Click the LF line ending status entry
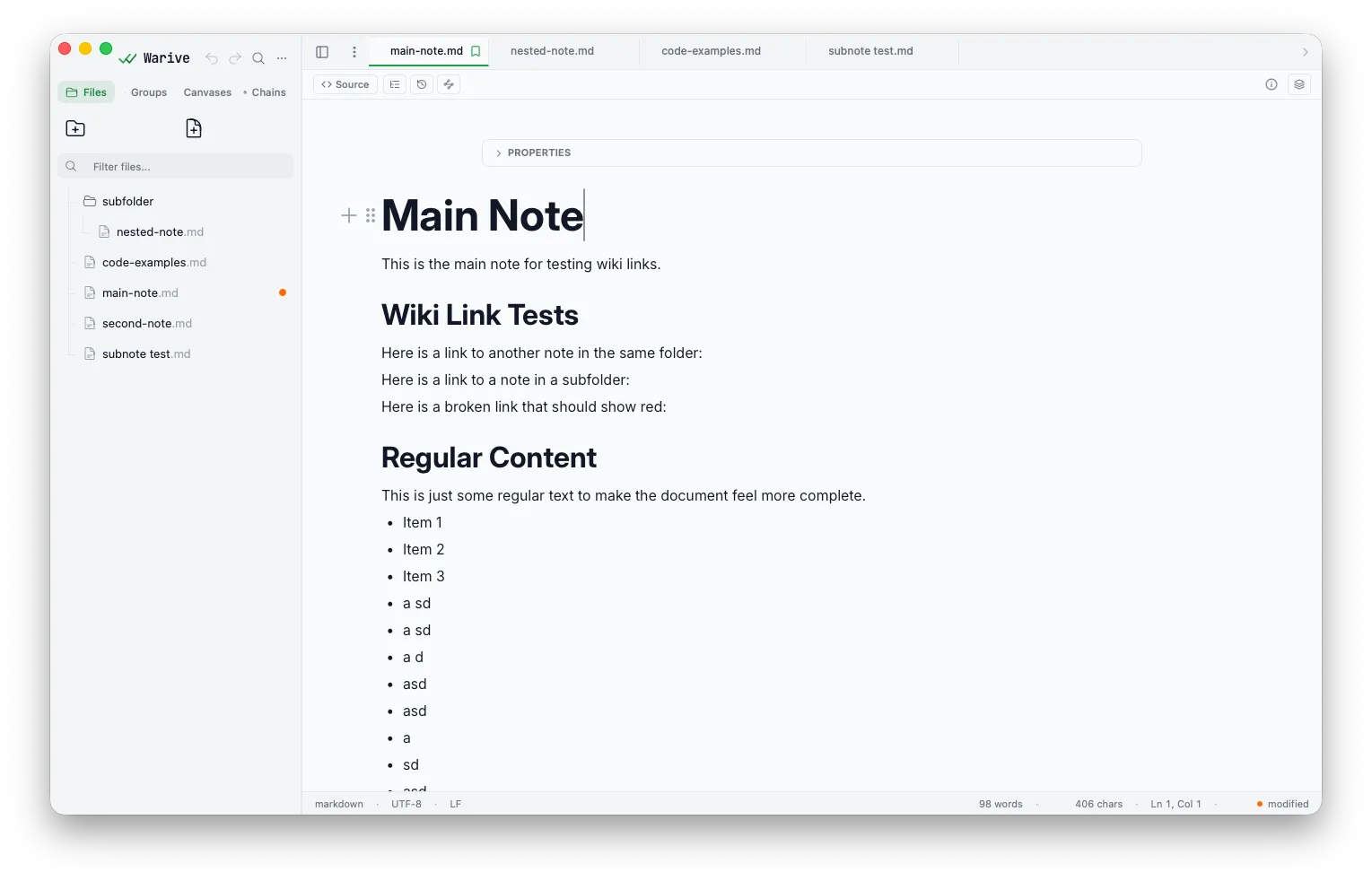Image resolution: width=1372 pixels, height=881 pixels. tap(456, 804)
